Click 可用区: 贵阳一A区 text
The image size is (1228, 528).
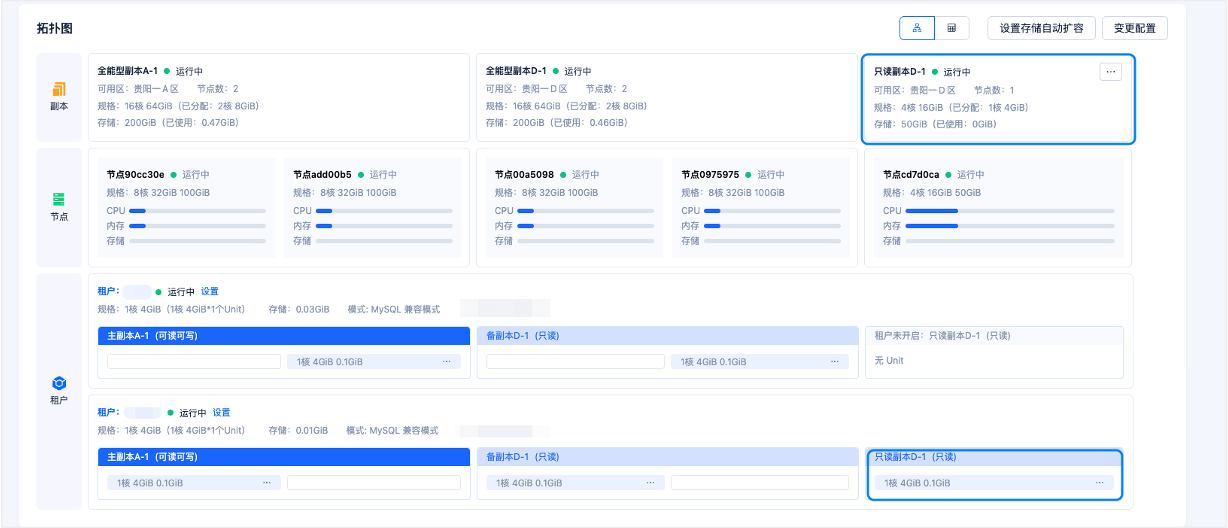point(138,89)
